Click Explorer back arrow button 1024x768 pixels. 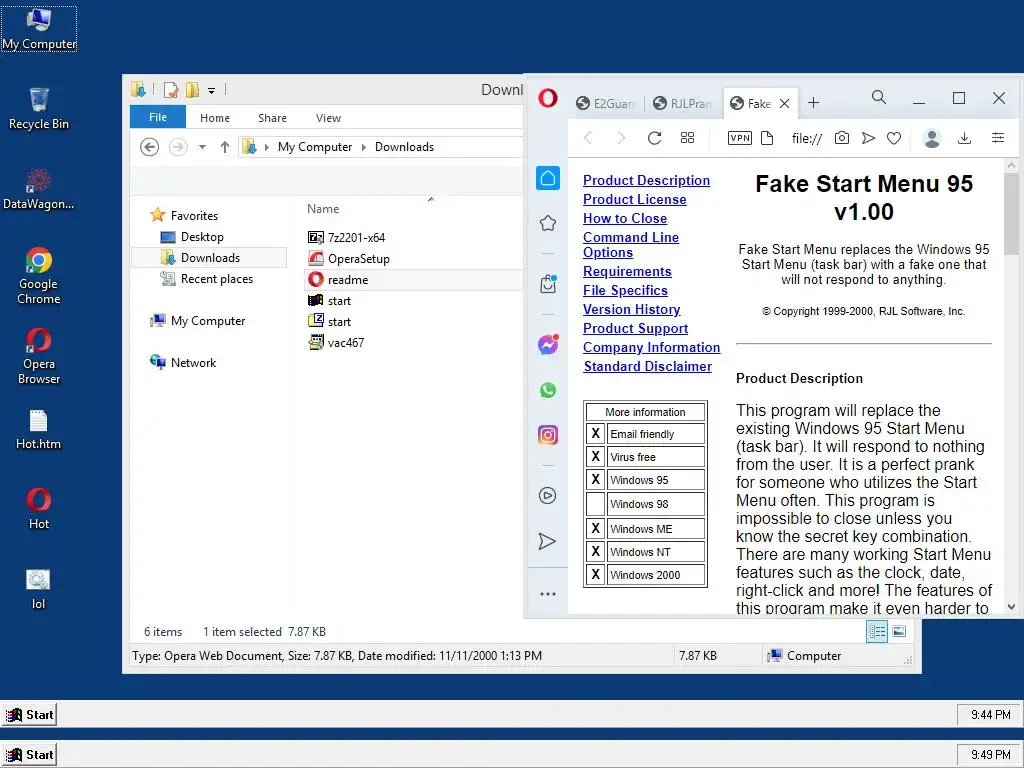[x=150, y=147]
